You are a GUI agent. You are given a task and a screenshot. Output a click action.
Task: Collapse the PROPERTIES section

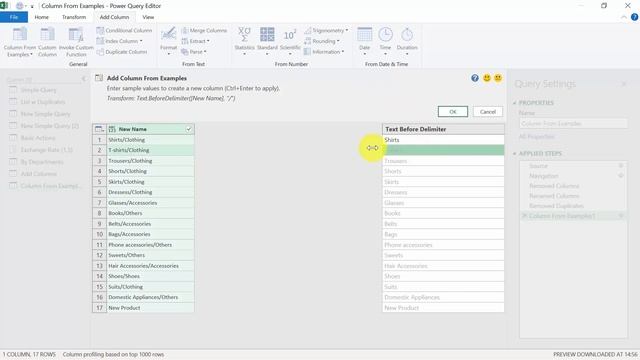point(515,103)
